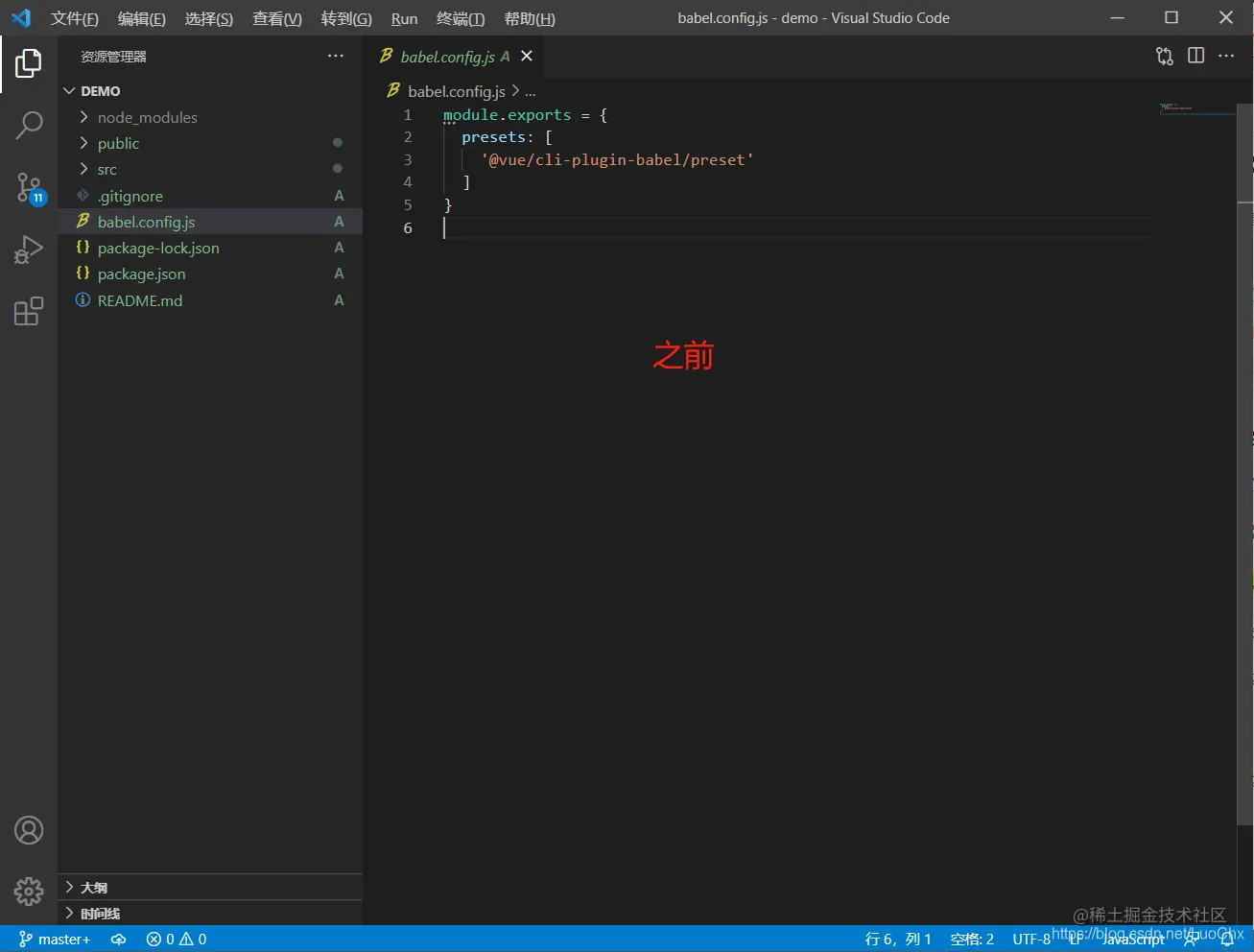Open the editor more actions ellipsis
Screen dimensions: 1254x952
1226,56
